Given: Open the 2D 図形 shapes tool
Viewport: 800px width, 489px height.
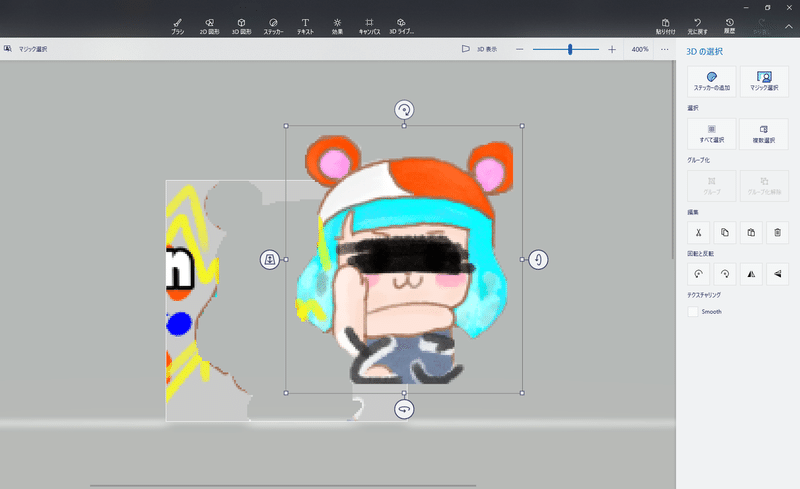Looking at the screenshot, I should click(209, 26).
